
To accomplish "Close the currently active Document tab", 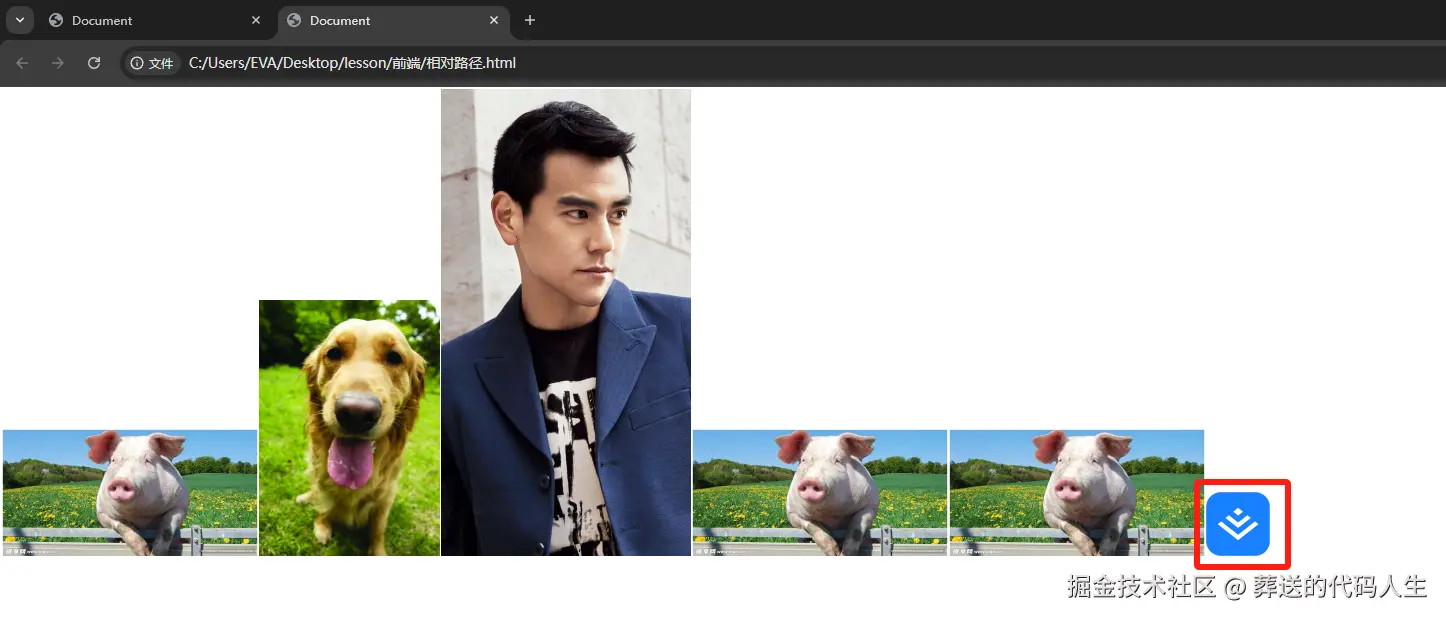I will pos(494,20).
